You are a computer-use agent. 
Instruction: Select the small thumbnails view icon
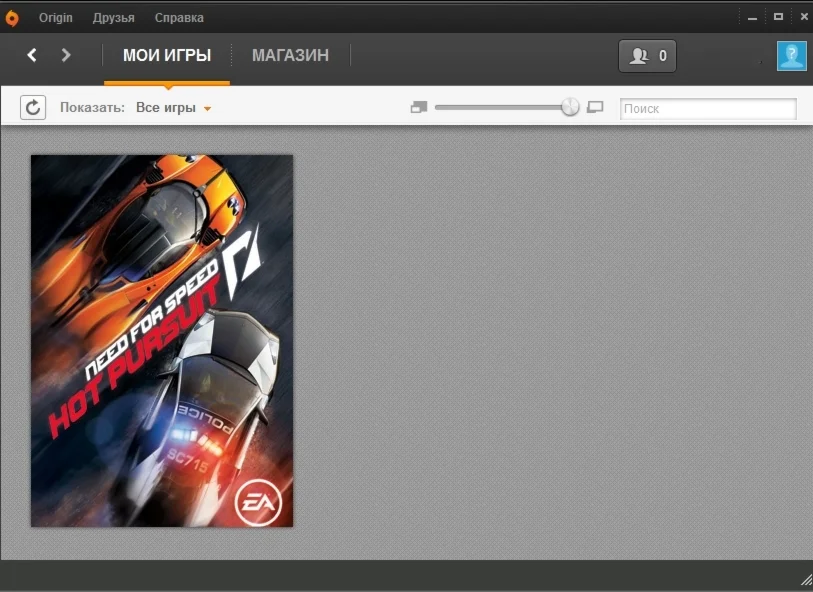[x=418, y=106]
